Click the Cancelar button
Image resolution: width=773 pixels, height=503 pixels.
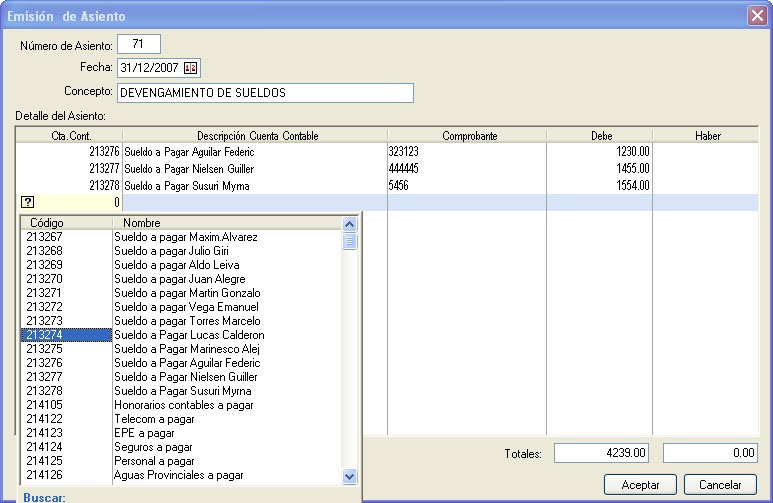pyautogui.click(x=720, y=484)
